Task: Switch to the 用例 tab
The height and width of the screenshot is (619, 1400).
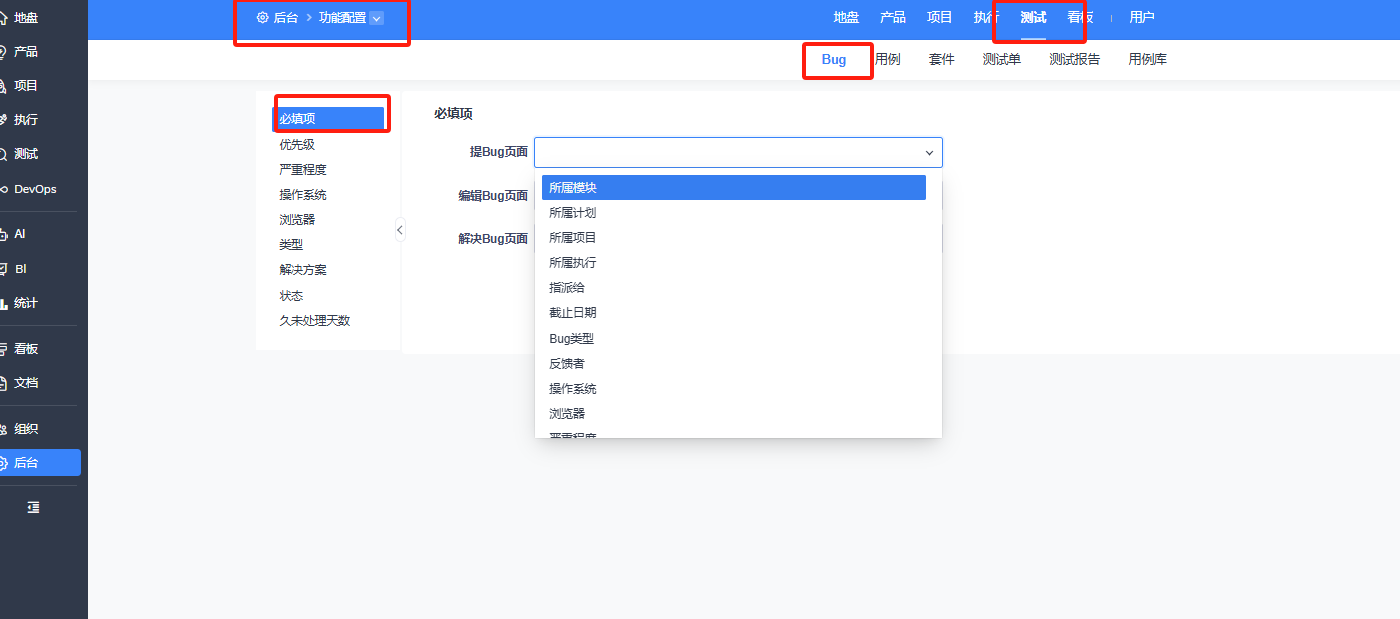Action: pos(888,59)
